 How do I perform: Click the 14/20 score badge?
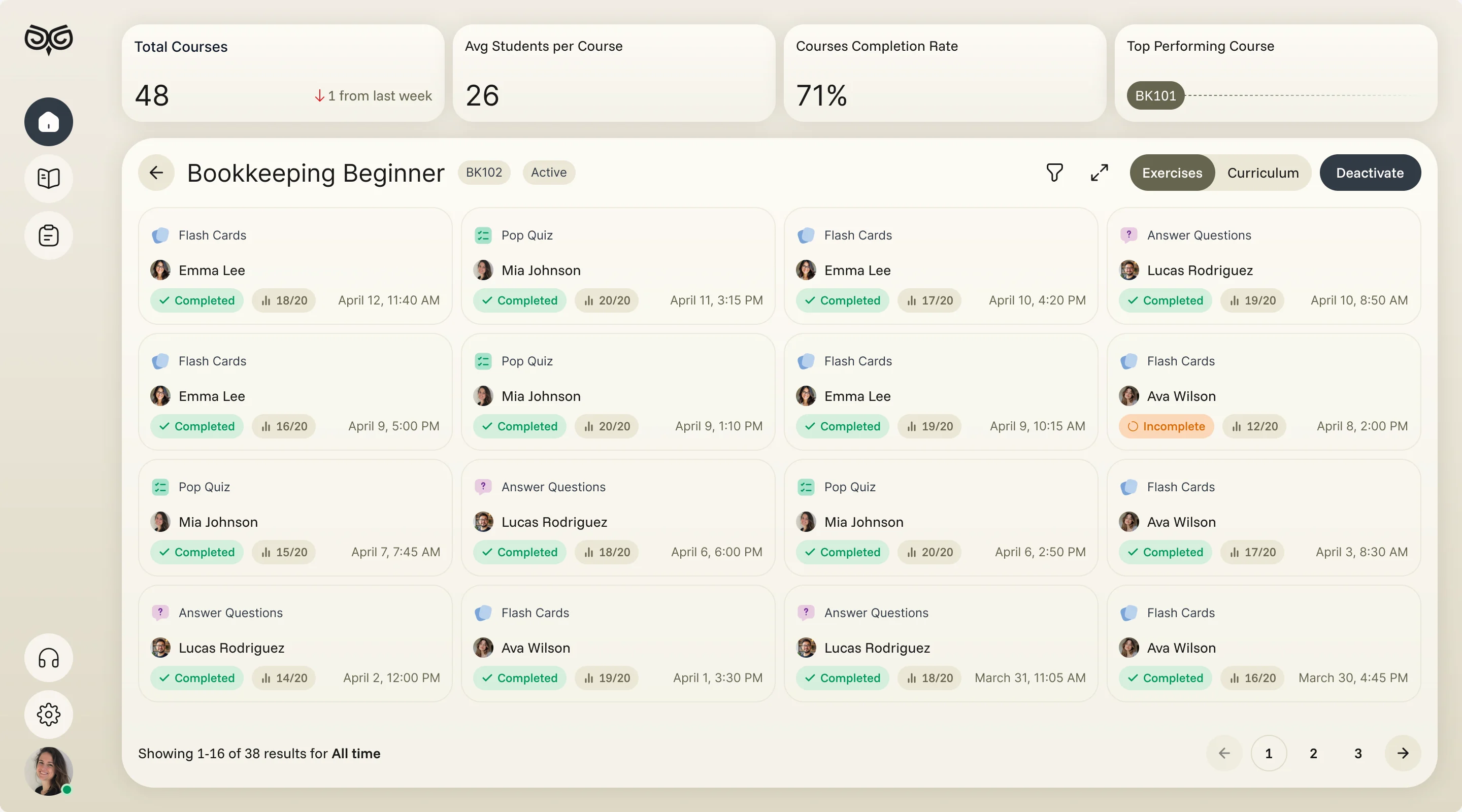(284, 678)
